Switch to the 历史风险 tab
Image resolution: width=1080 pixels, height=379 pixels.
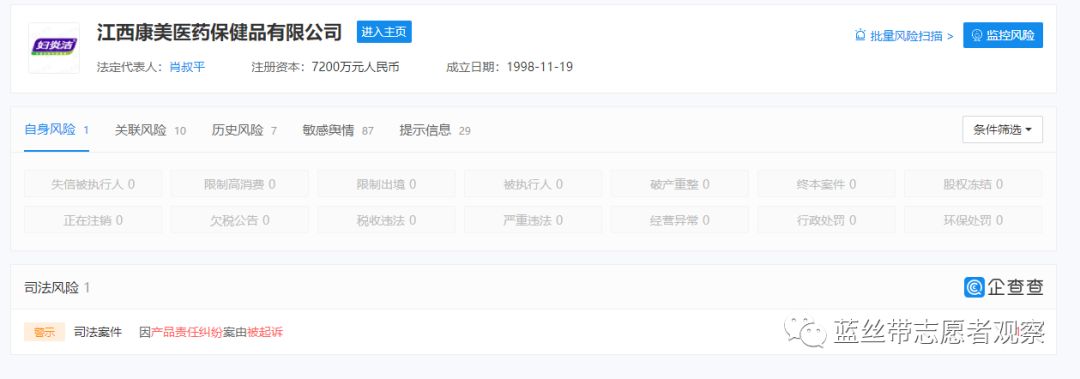(244, 130)
